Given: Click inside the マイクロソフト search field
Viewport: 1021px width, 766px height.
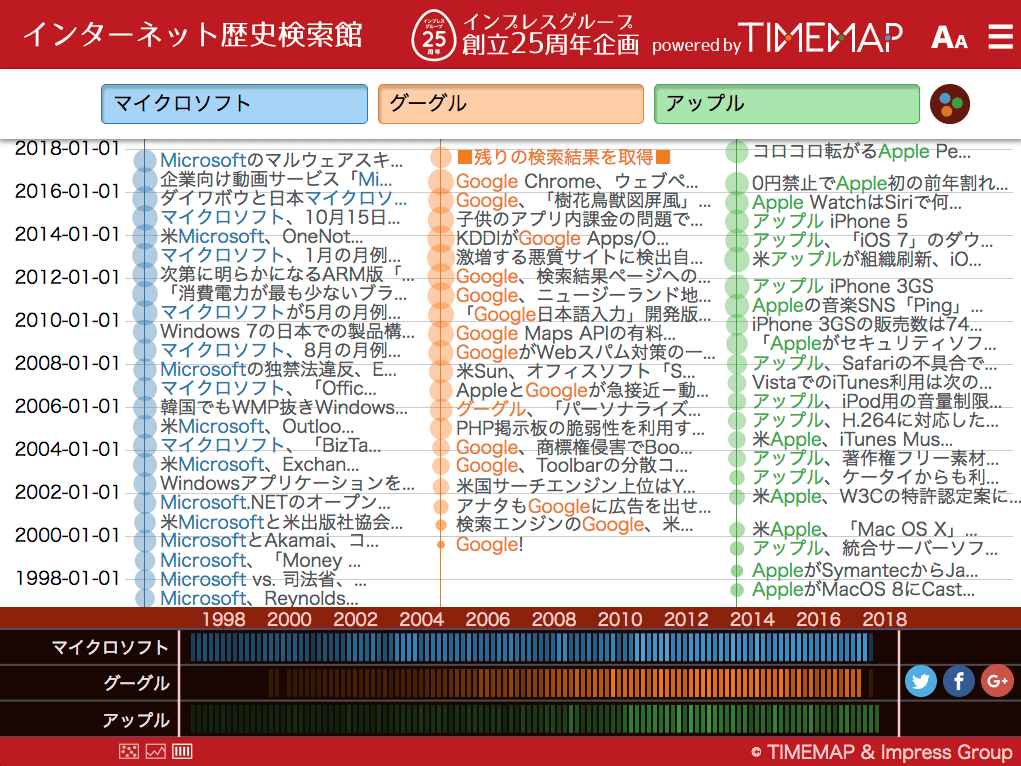Looking at the screenshot, I should pos(233,103).
